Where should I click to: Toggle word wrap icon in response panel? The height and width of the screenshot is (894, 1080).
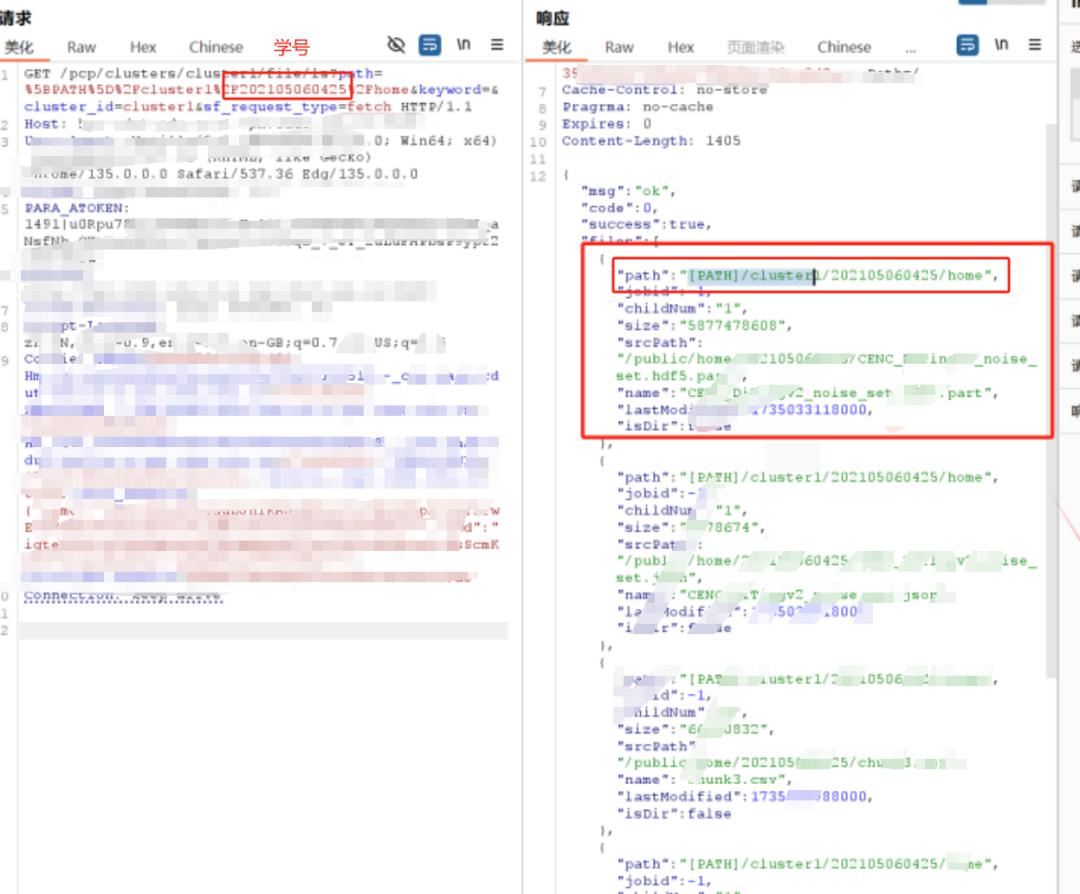(967, 45)
